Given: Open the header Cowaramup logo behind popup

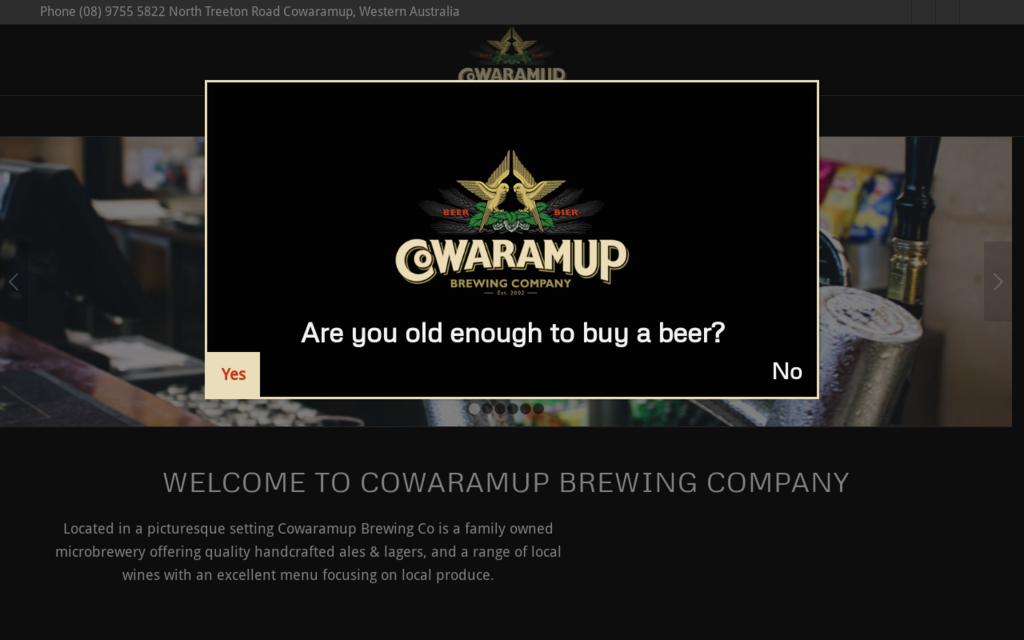Looking at the screenshot, I should [x=511, y=54].
